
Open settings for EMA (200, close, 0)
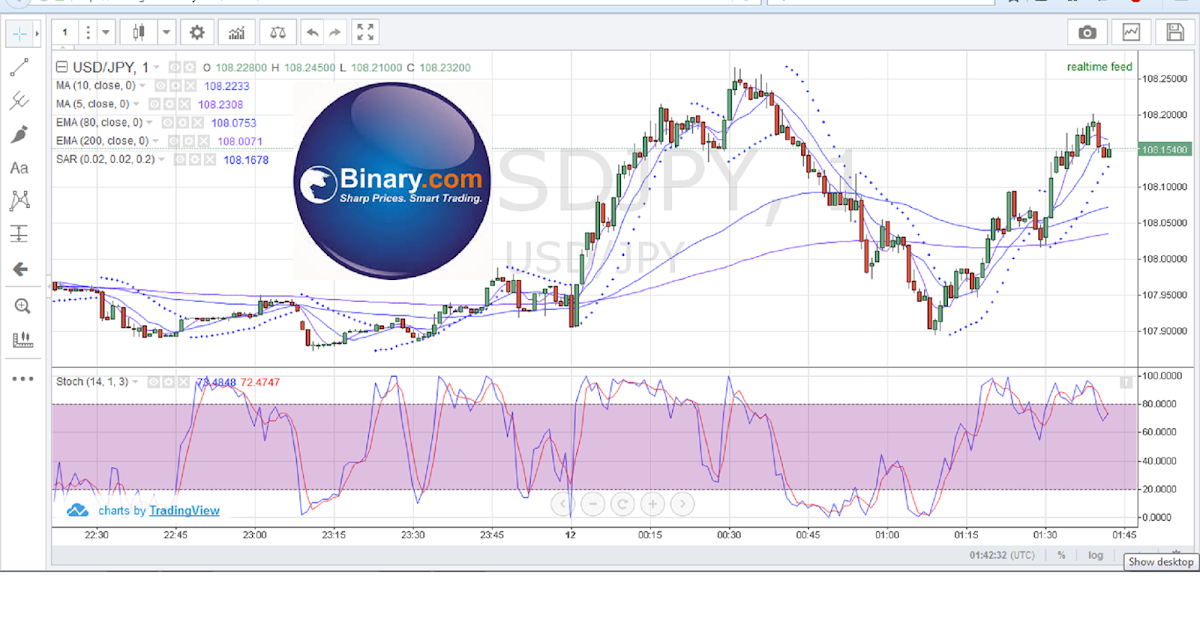click(x=188, y=141)
